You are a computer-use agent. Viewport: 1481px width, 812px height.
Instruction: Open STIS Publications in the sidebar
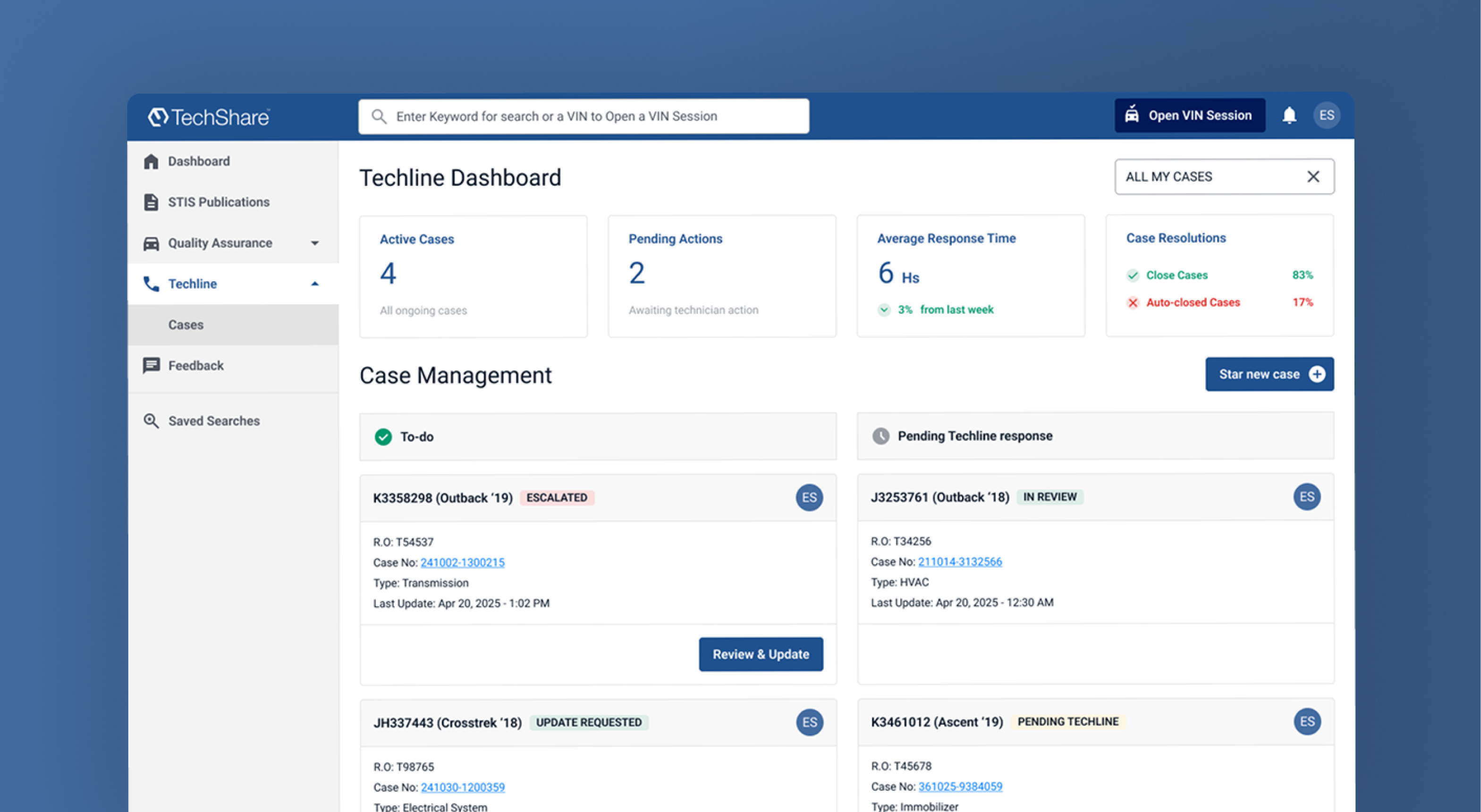[233, 202]
